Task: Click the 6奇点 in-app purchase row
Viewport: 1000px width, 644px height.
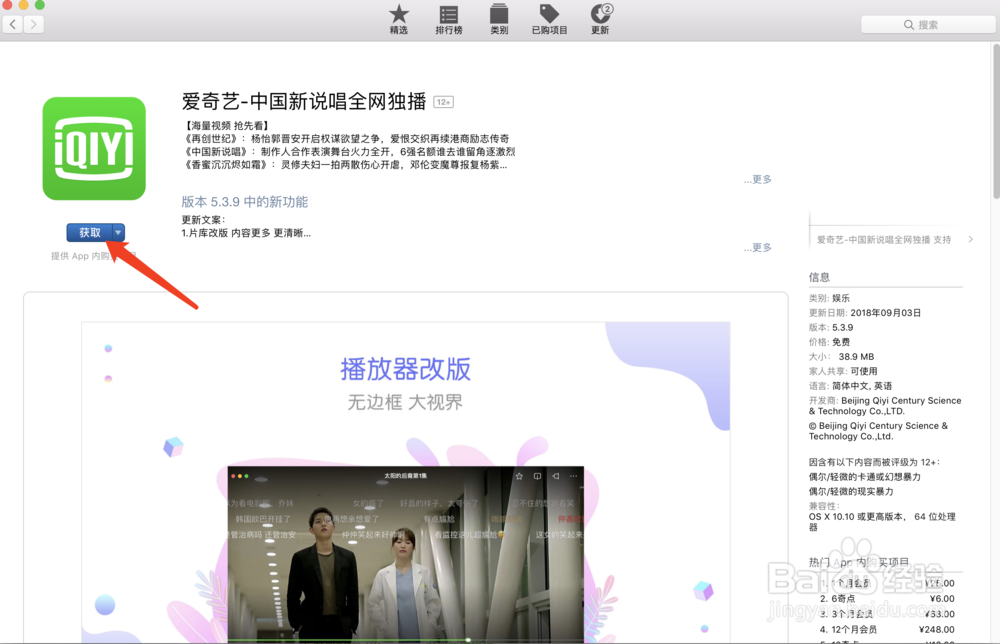Action: pyautogui.click(x=887, y=599)
